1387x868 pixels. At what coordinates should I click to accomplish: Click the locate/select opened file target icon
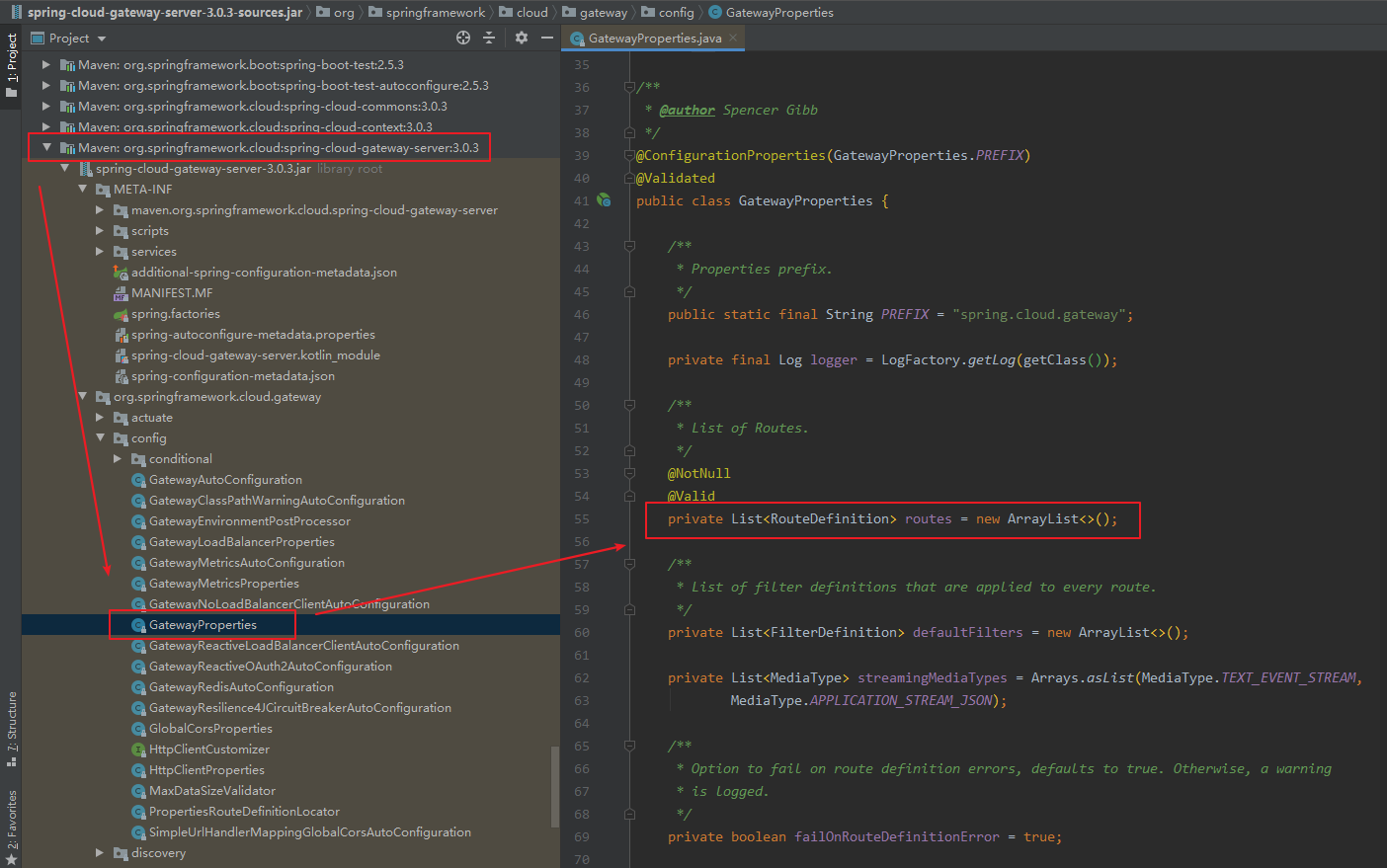click(463, 38)
